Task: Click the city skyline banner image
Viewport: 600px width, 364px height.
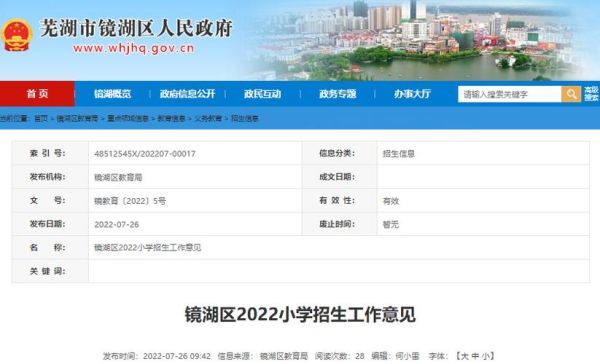Action: (x=417, y=40)
